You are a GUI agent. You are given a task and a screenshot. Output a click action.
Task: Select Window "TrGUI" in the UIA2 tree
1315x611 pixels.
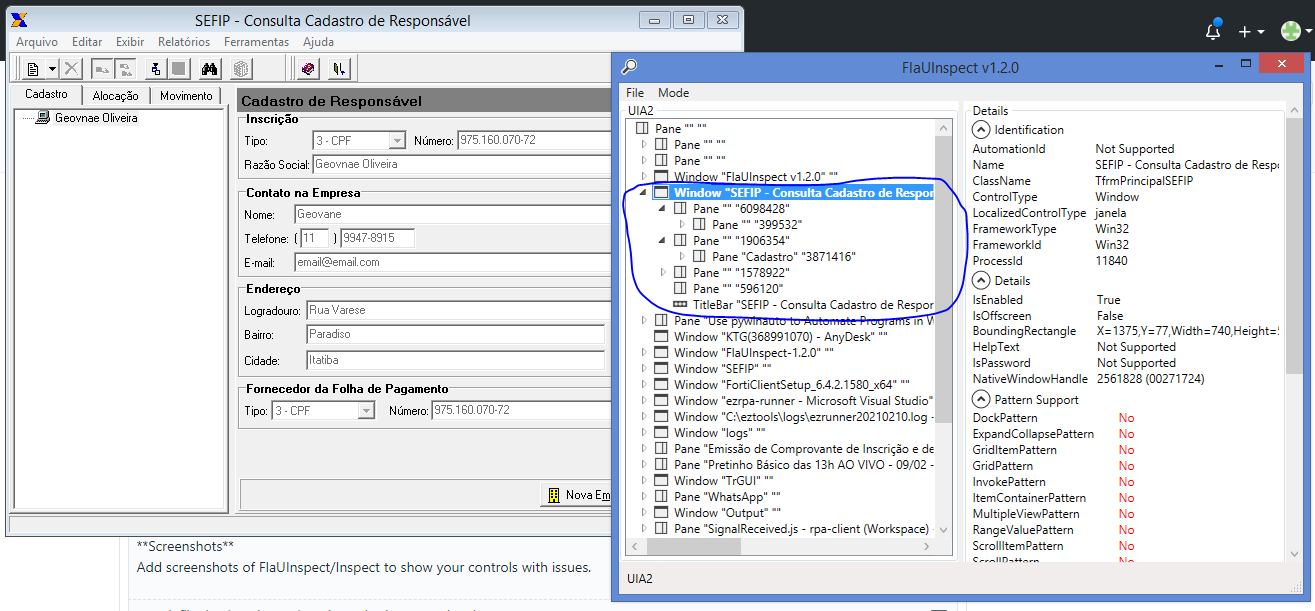723,481
